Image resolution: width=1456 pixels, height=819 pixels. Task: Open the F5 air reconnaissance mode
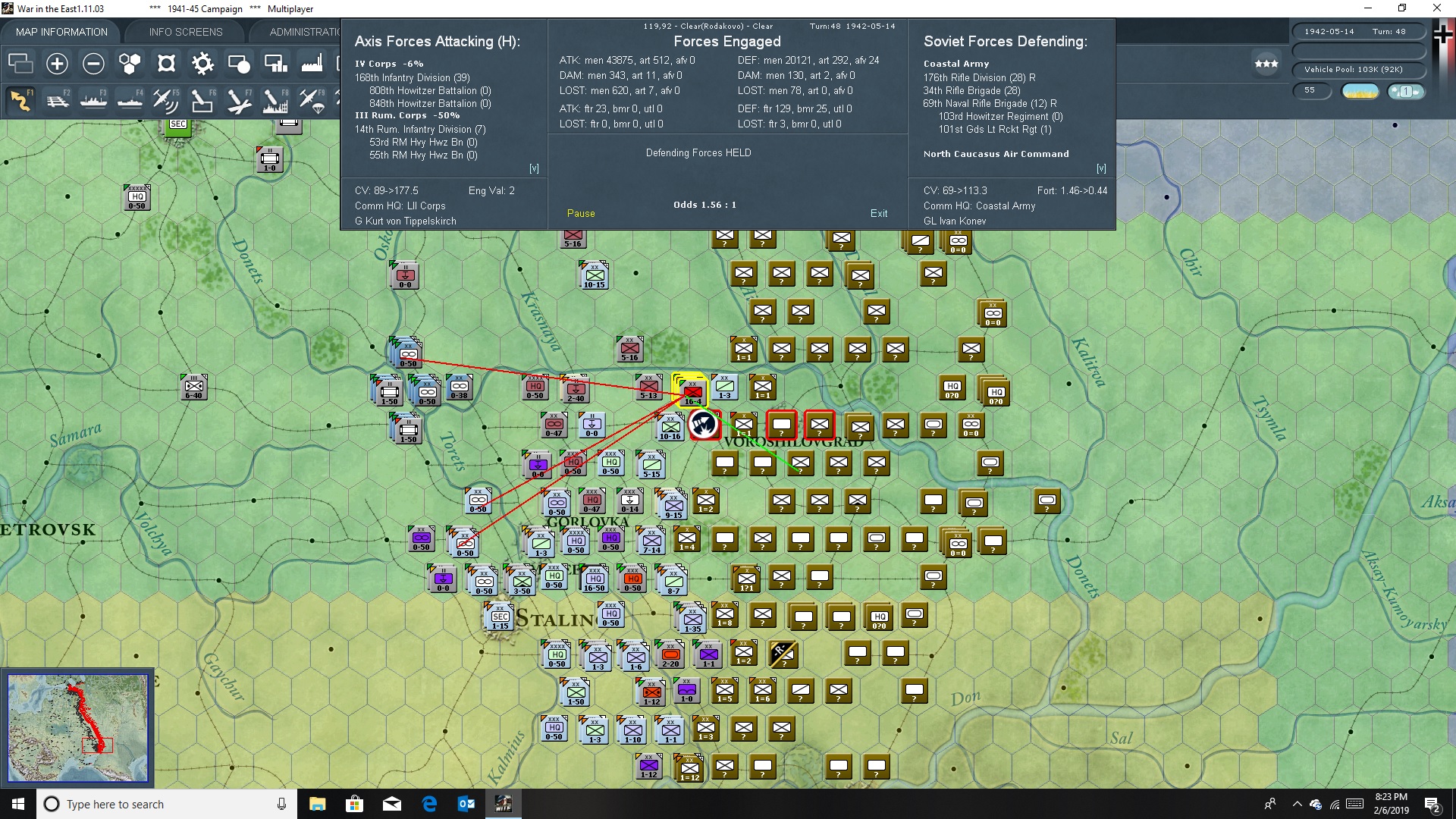click(x=166, y=99)
